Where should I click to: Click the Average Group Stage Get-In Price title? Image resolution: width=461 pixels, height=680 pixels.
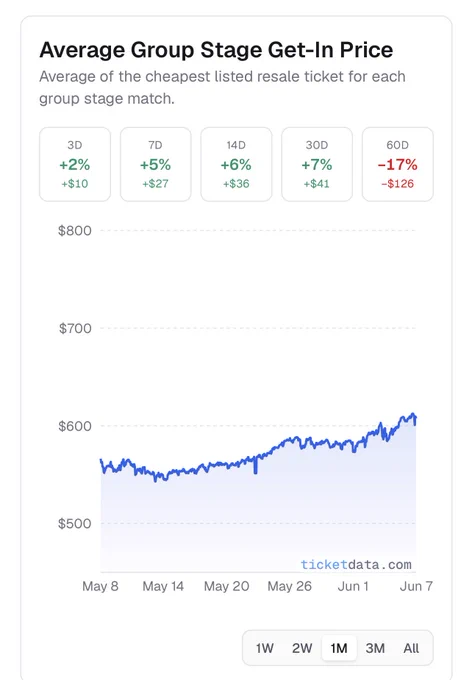[x=216, y=49]
